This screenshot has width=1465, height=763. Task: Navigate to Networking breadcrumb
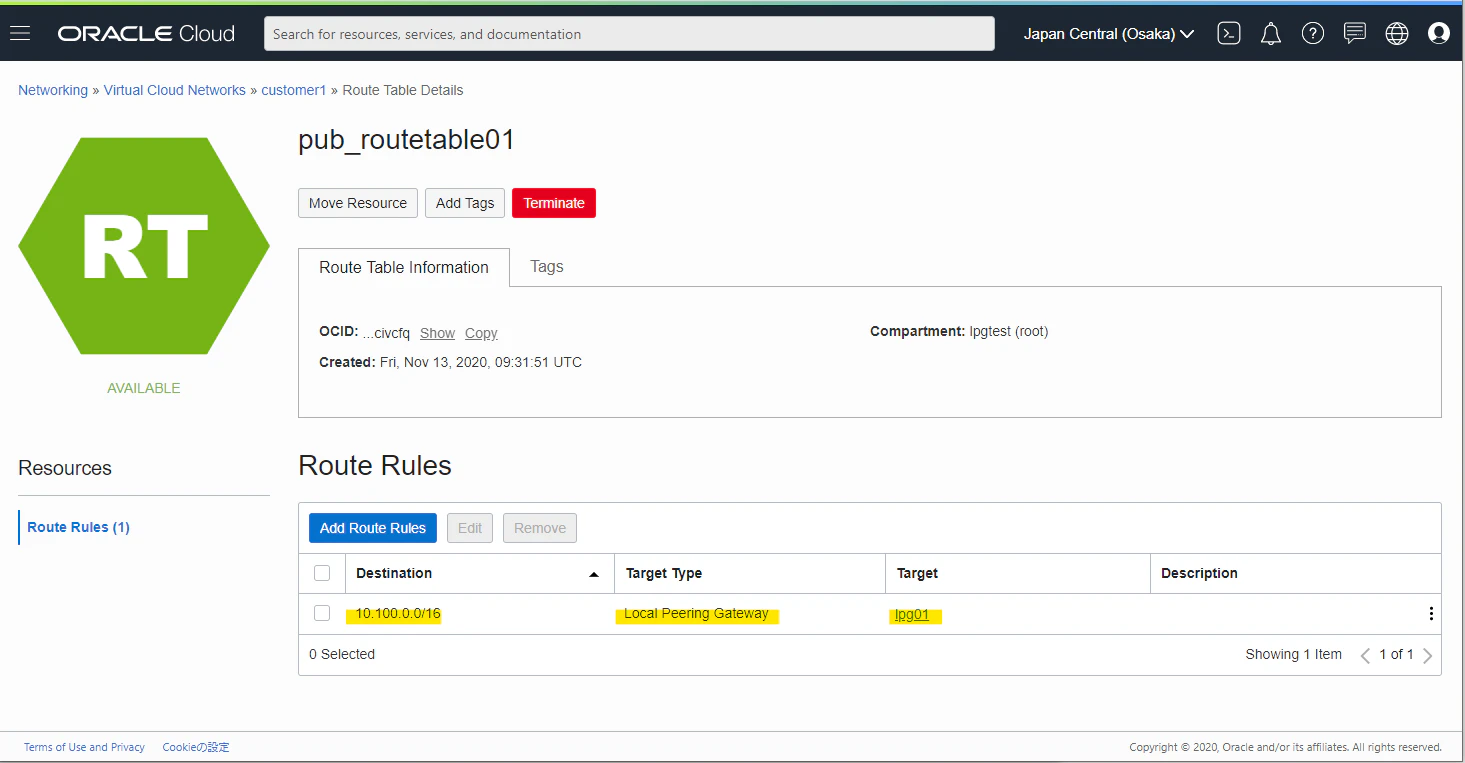pyautogui.click(x=53, y=90)
